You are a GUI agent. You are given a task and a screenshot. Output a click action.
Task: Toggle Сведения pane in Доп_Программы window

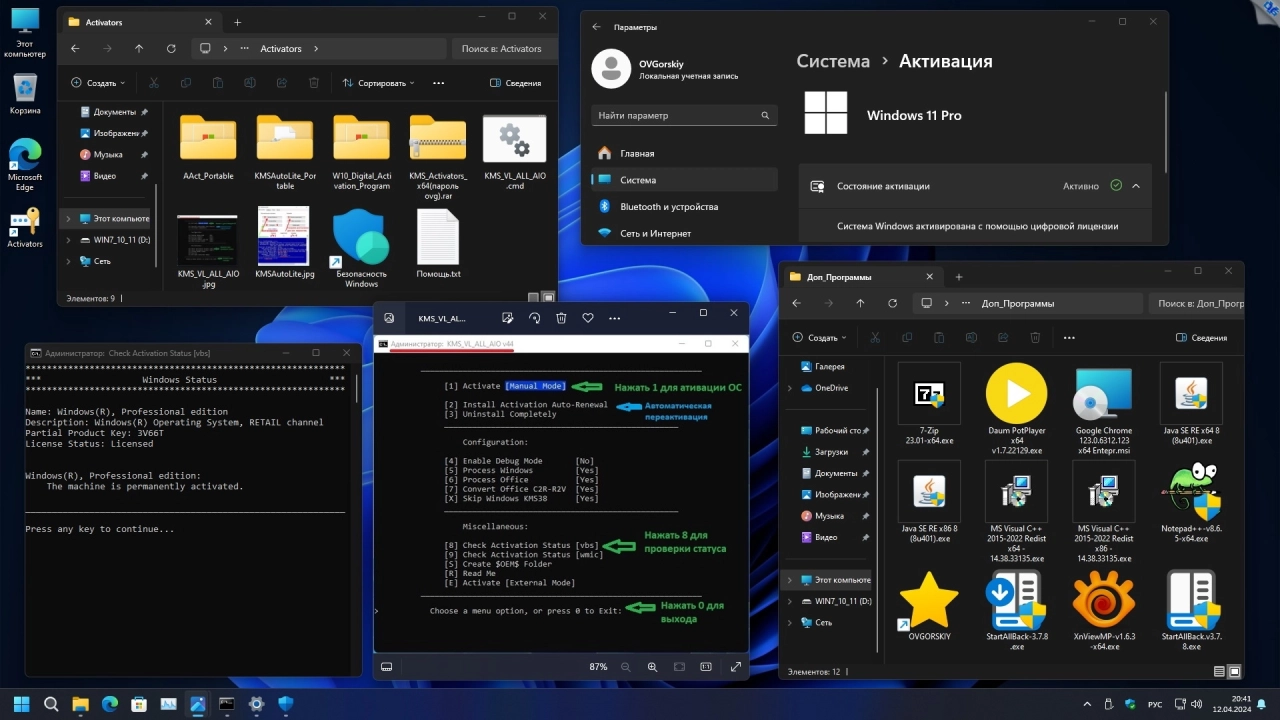[x=1201, y=338]
